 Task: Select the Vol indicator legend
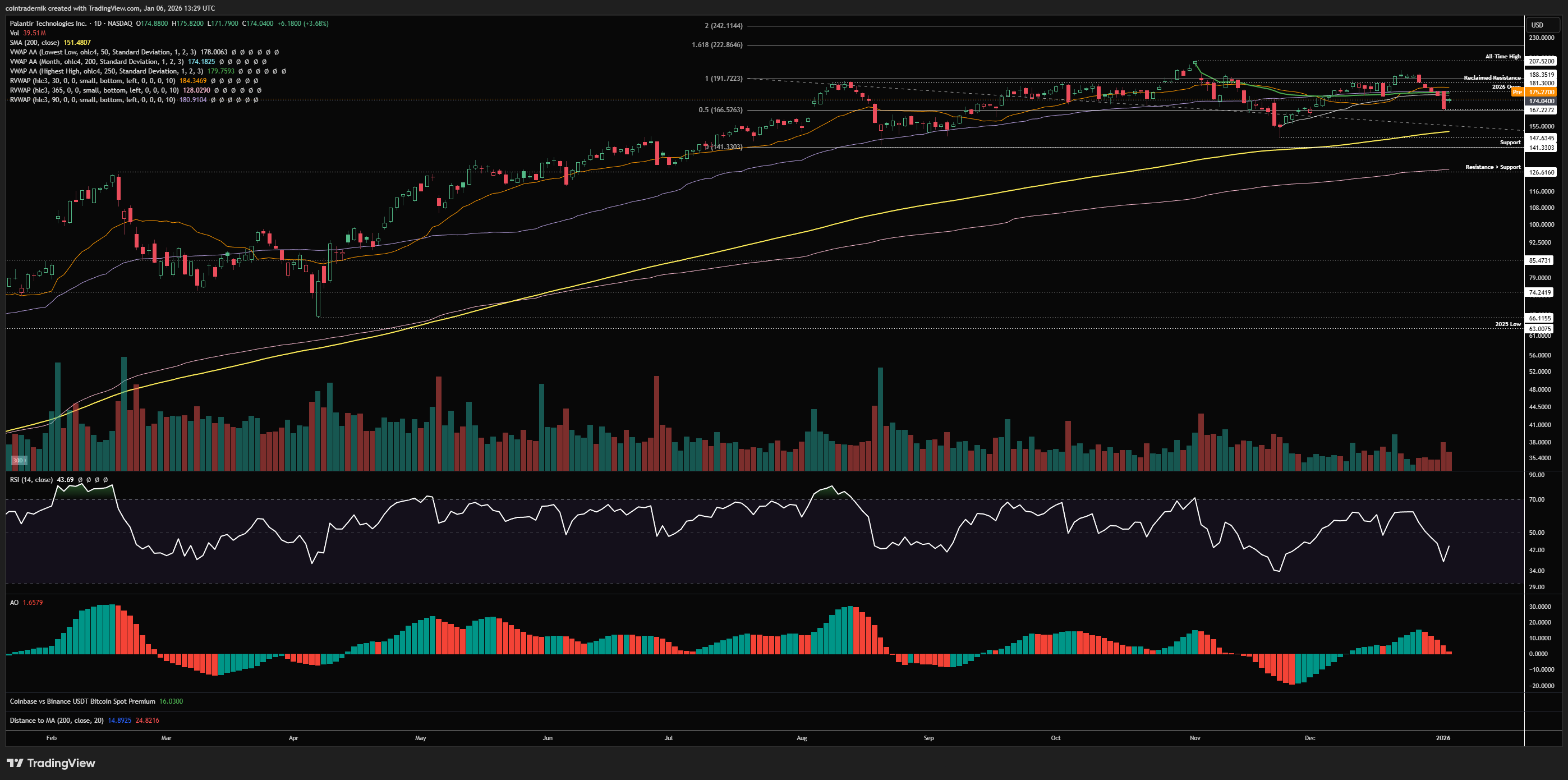(15, 33)
